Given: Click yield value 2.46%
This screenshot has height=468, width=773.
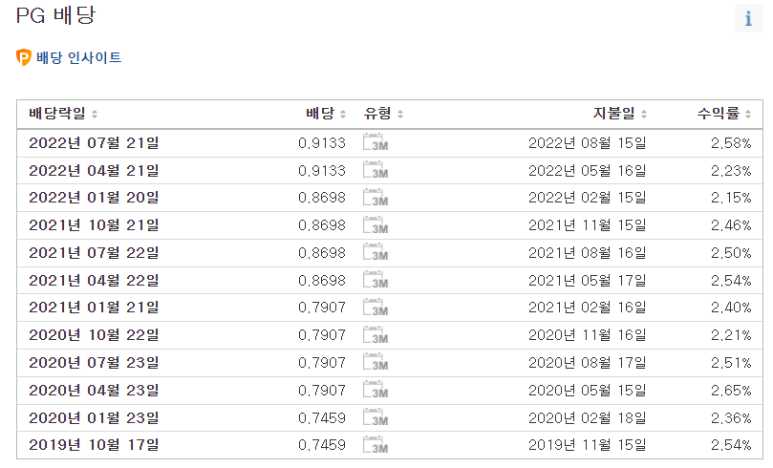Looking at the screenshot, I should tap(731, 225).
